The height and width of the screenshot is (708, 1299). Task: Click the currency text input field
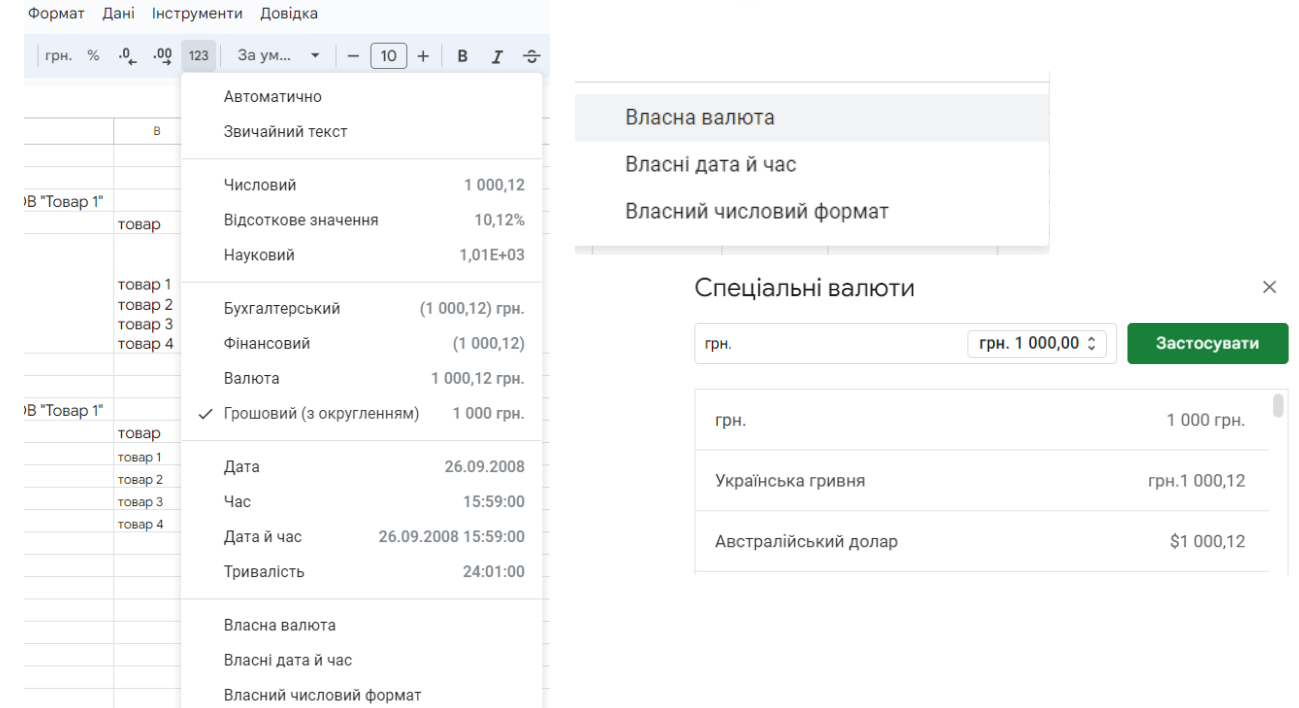(828, 343)
